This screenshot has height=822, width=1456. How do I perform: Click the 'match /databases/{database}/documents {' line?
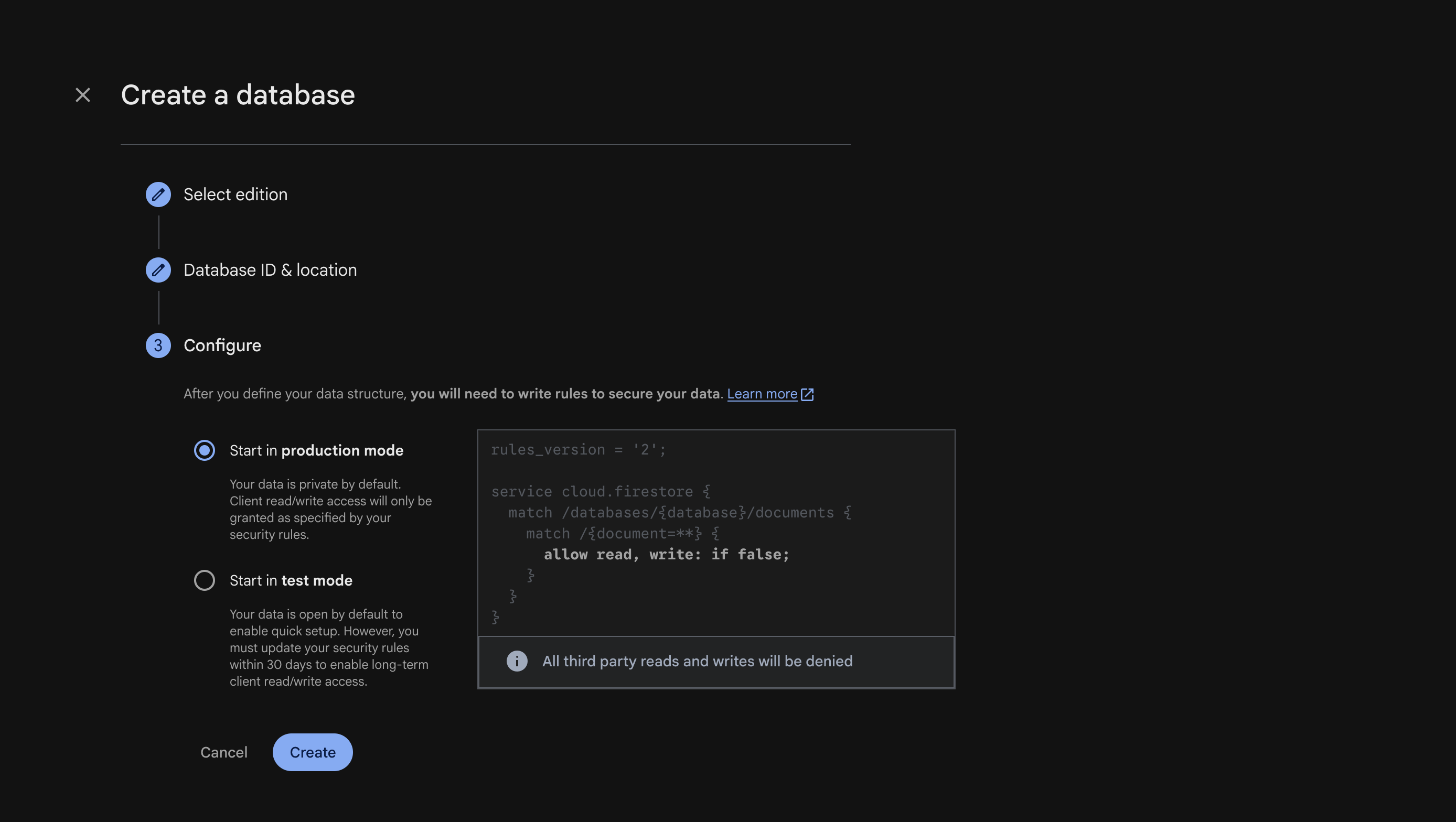(x=679, y=512)
